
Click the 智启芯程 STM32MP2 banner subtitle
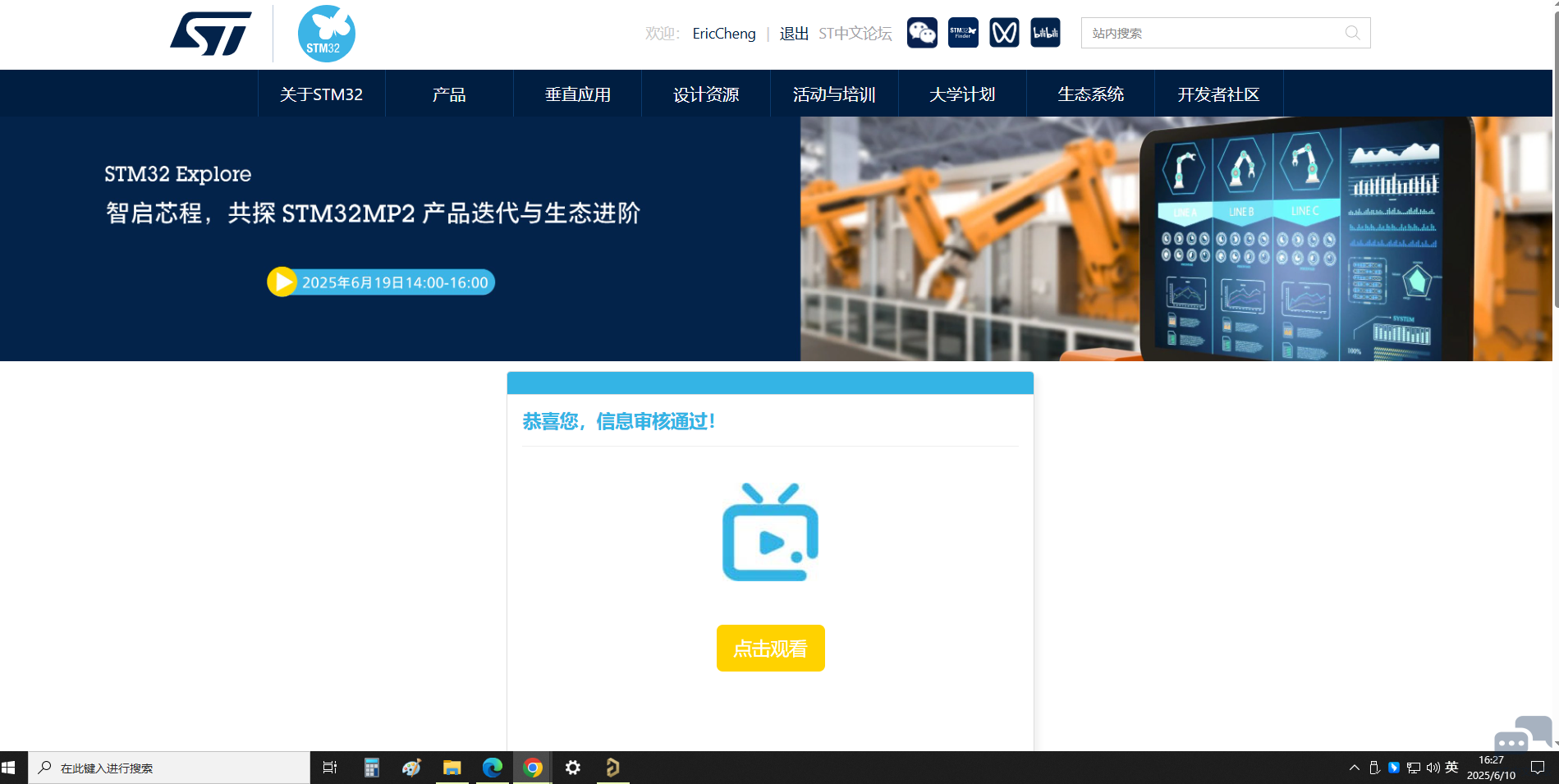click(x=373, y=213)
